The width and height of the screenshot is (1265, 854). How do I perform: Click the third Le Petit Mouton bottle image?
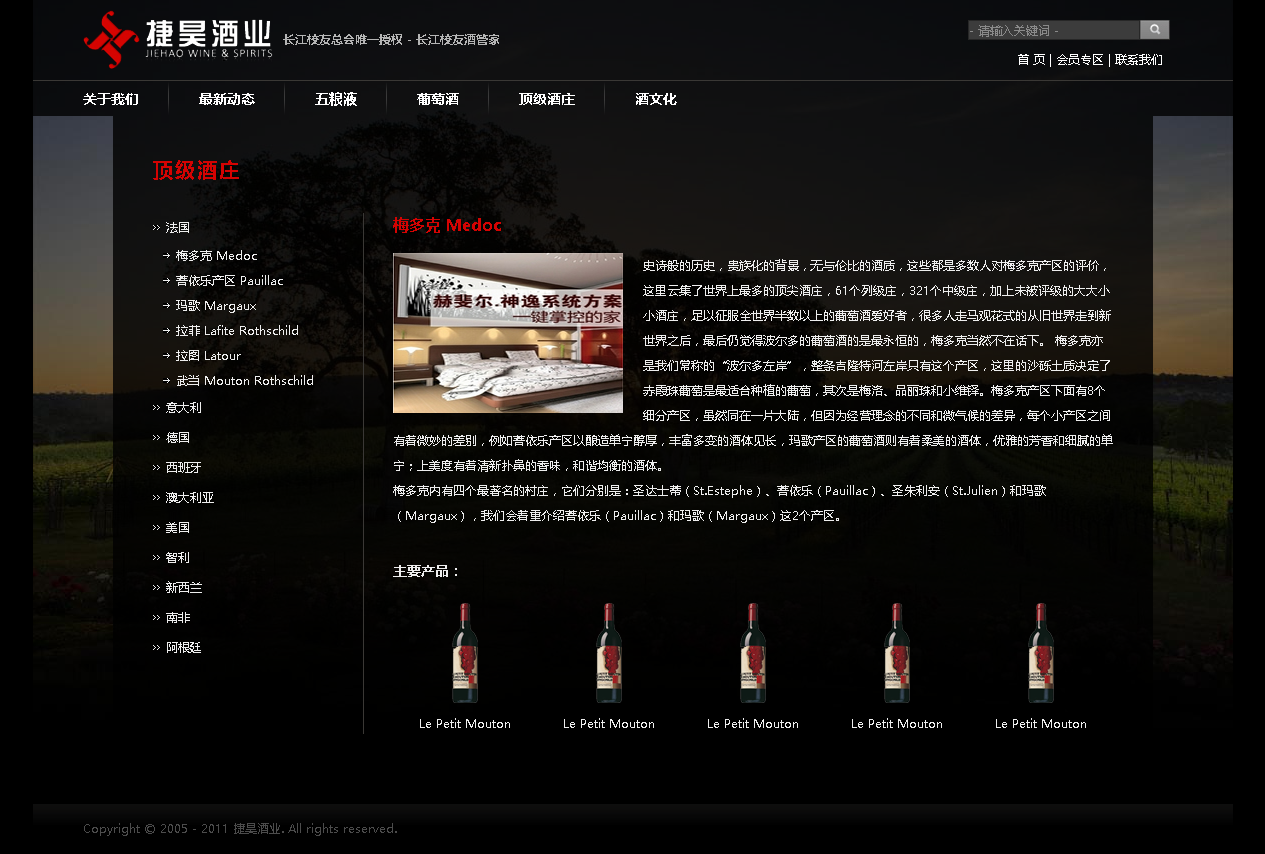point(753,653)
